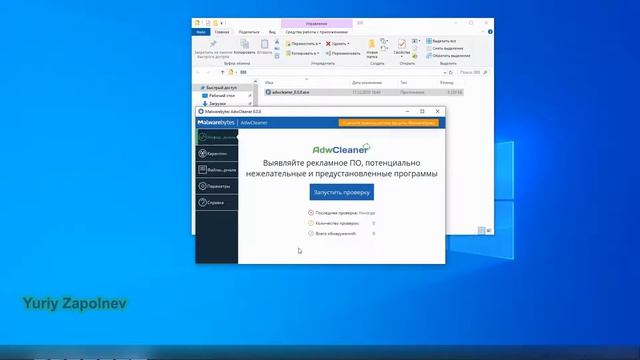This screenshot has width=640, height=360.
Task: Click the Explorer help question mark icon
Action: pos(490,31)
